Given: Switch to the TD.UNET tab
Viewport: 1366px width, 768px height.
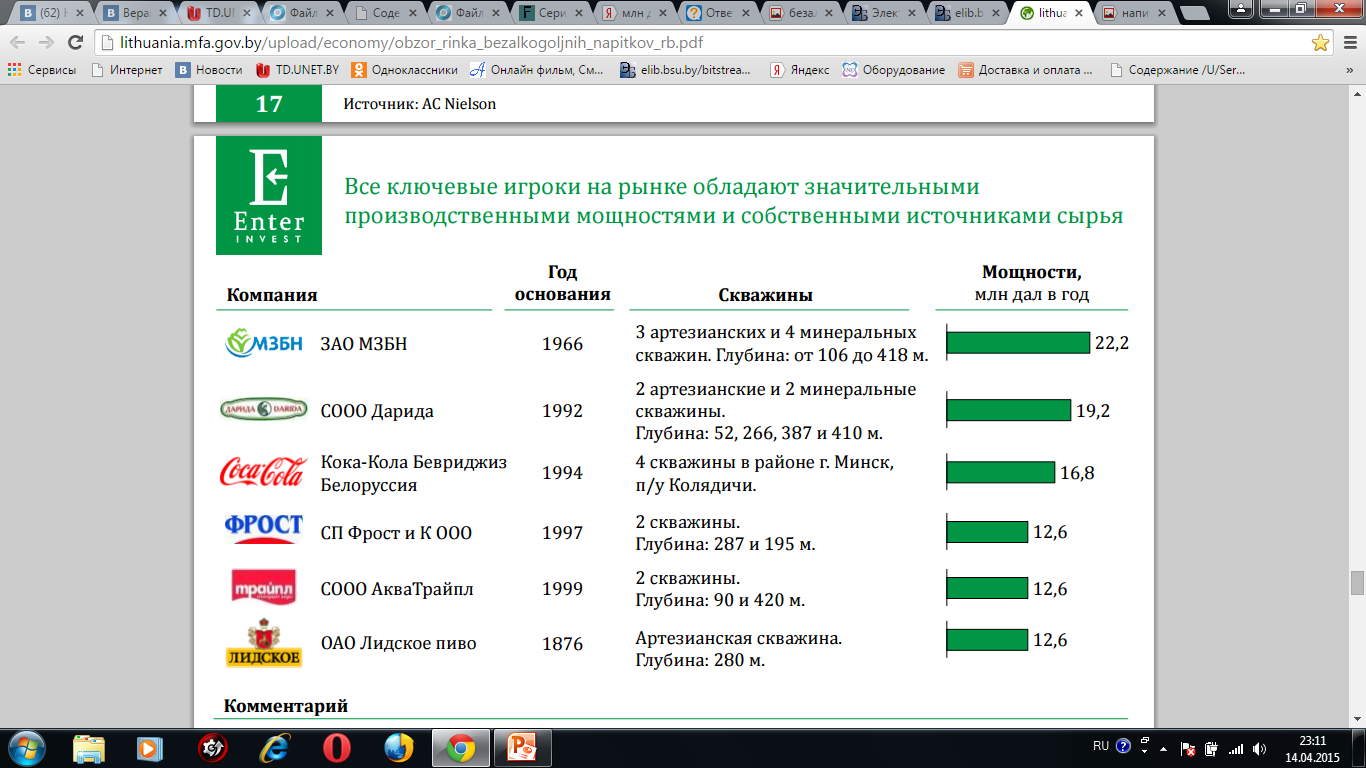Looking at the screenshot, I should point(213,14).
